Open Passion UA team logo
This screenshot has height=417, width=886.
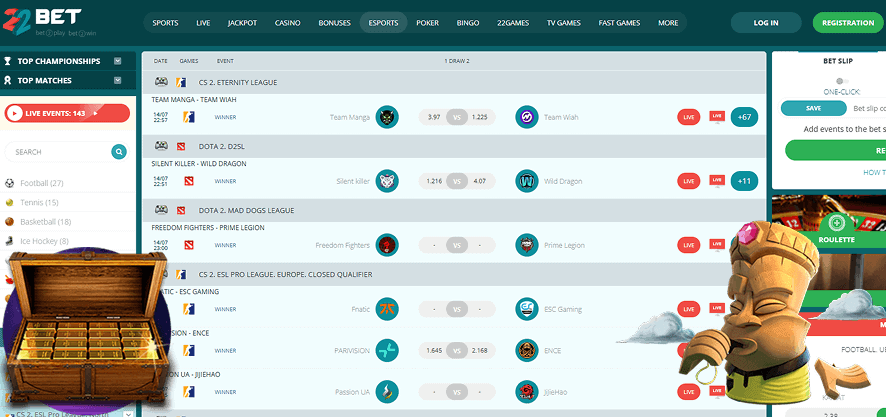click(387, 392)
